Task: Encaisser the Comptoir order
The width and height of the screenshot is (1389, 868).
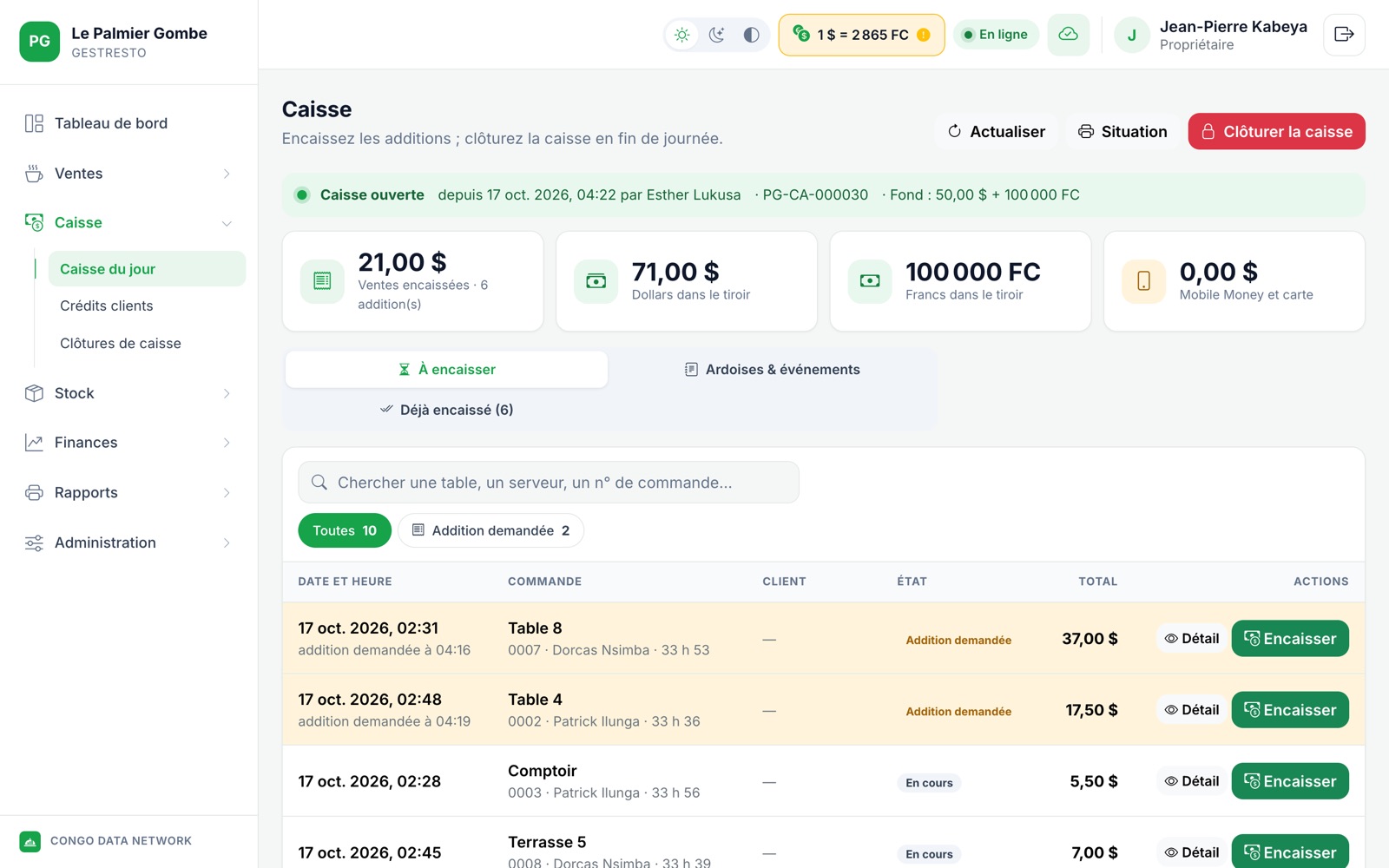Action: point(1290,781)
